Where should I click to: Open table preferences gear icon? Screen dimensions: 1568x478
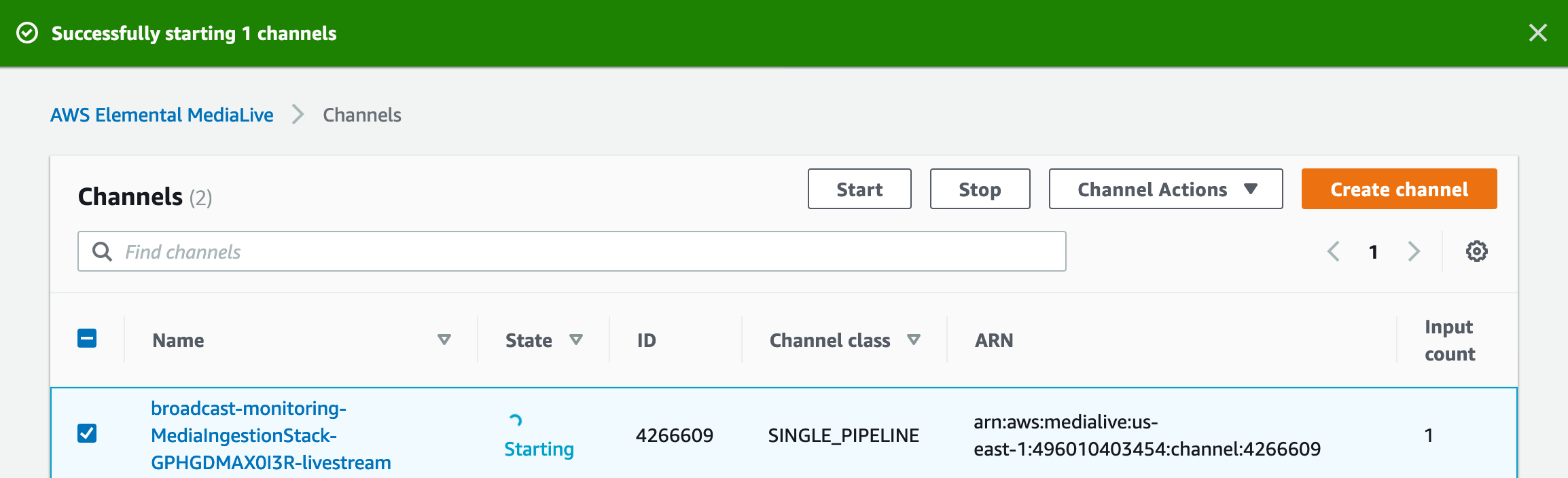point(1476,251)
